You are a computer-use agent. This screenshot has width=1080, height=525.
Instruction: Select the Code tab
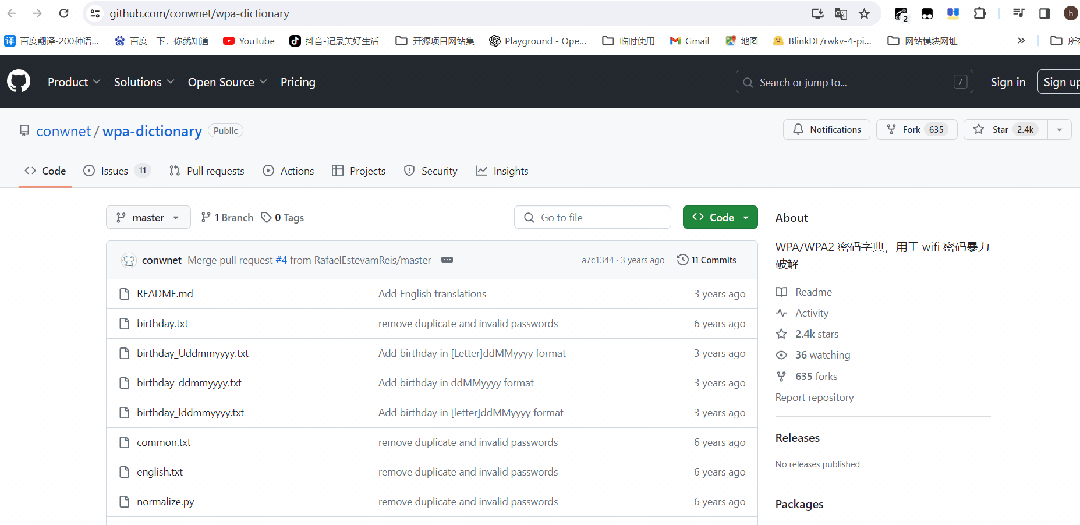coord(45,171)
